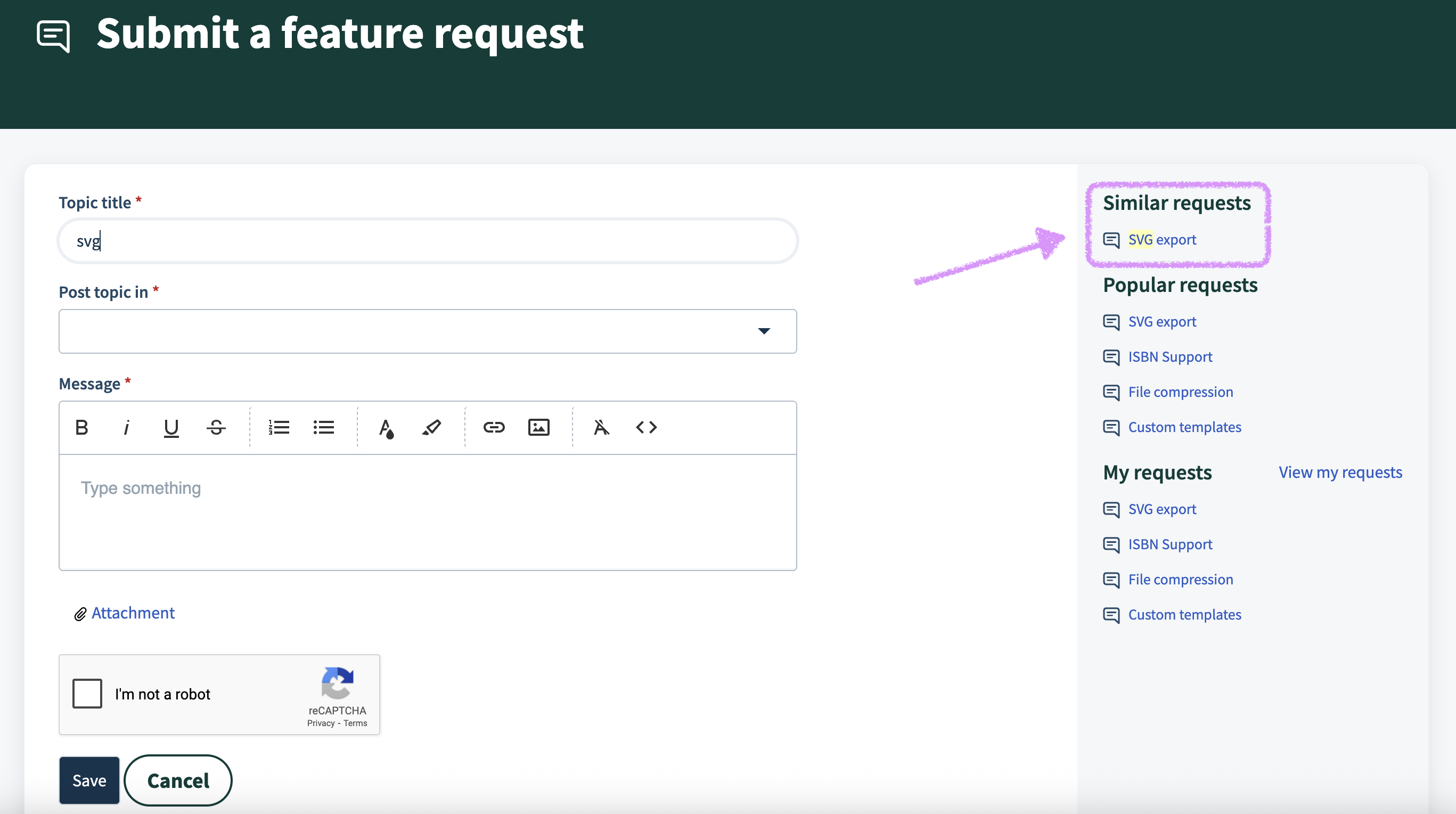Toggle underline formatting button
Screen dimensions: 1456x814
pos(171,427)
